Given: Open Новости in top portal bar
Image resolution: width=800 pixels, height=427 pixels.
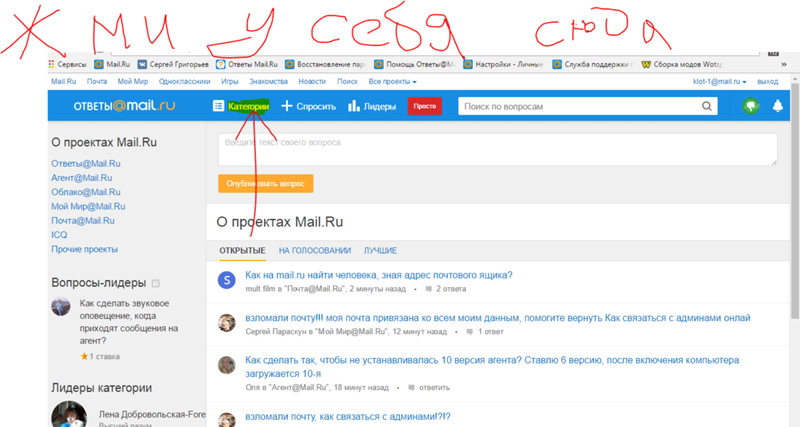Looking at the screenshot, I should pyautogui.click(x=312, y=82).
